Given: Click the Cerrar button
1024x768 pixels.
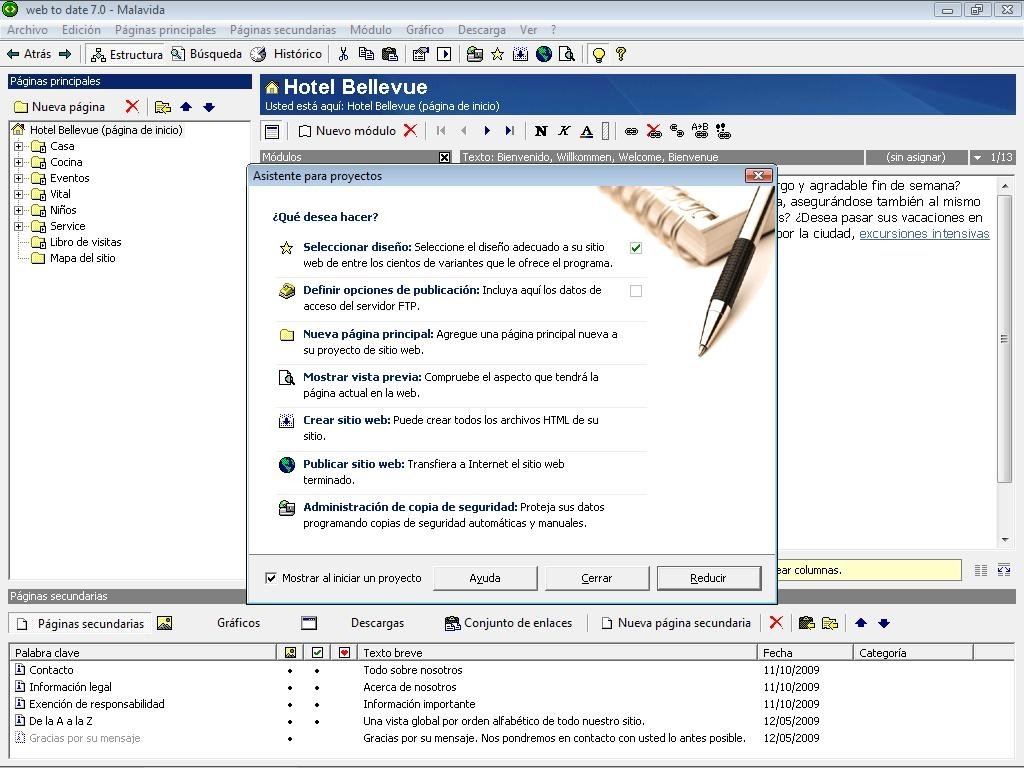Looking at the screenshot, I should coord(597,578).
